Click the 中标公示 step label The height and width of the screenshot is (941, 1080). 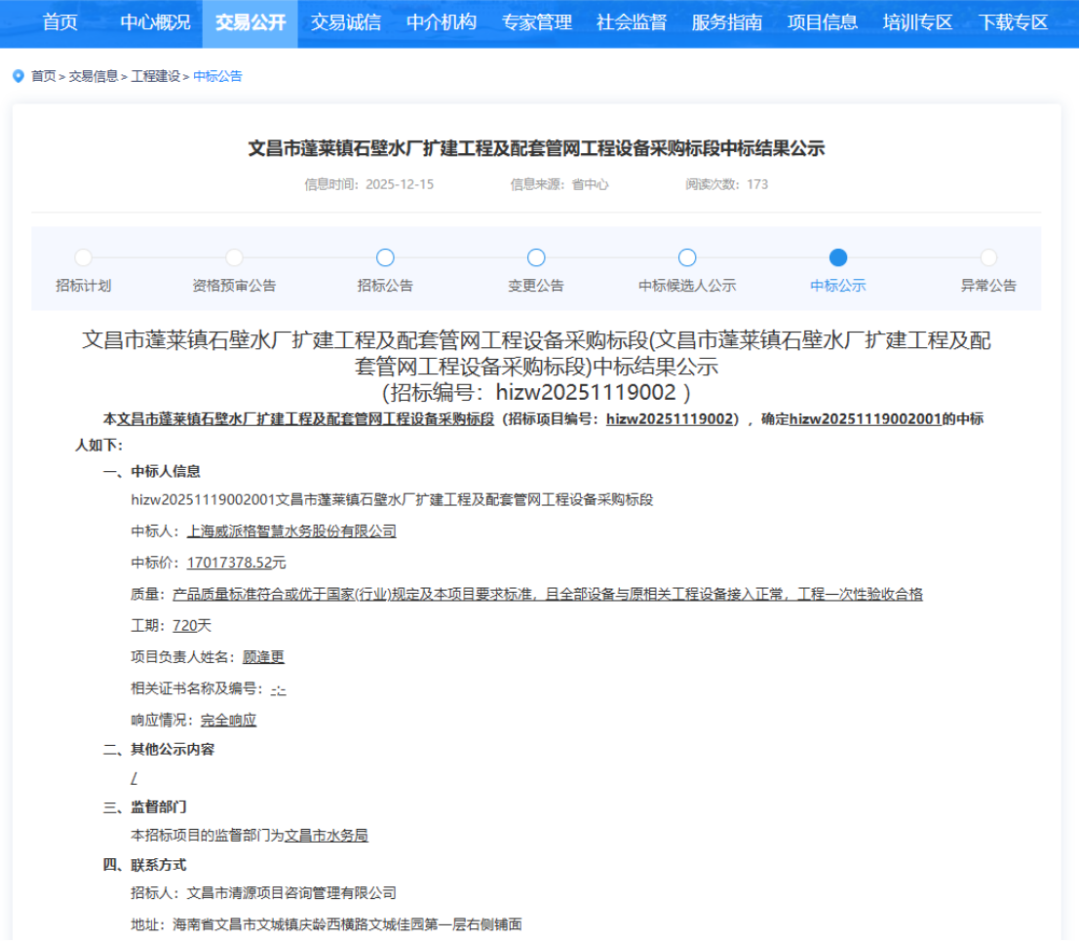838,286
